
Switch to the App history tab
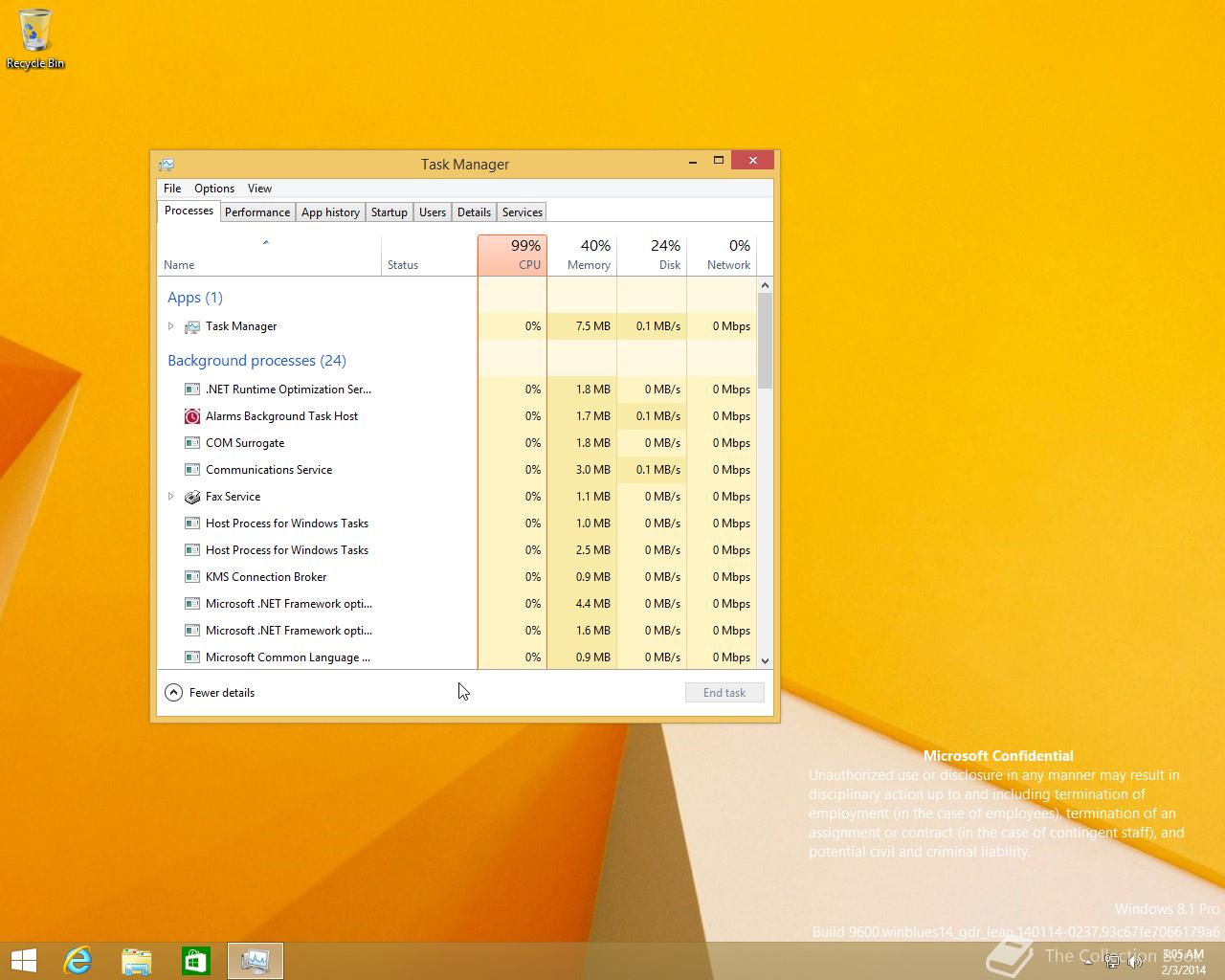pos(330,212)
